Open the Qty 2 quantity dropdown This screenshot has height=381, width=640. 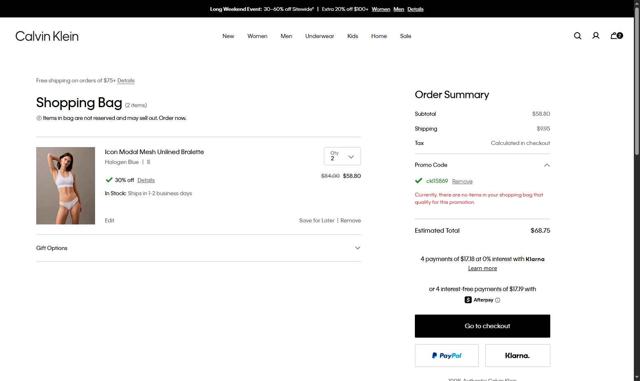click(342, 156)
